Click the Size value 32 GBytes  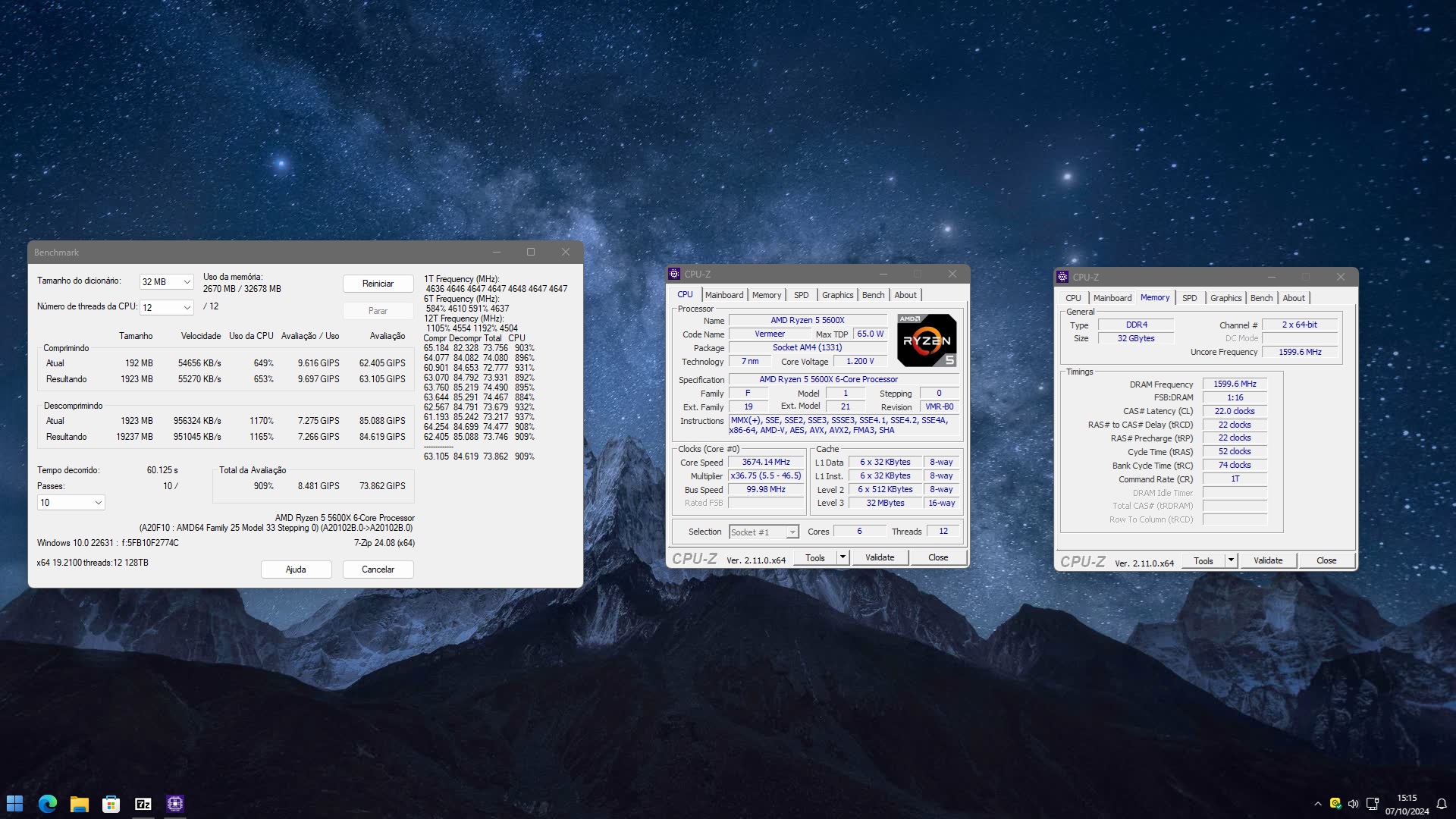[1136, 338]
